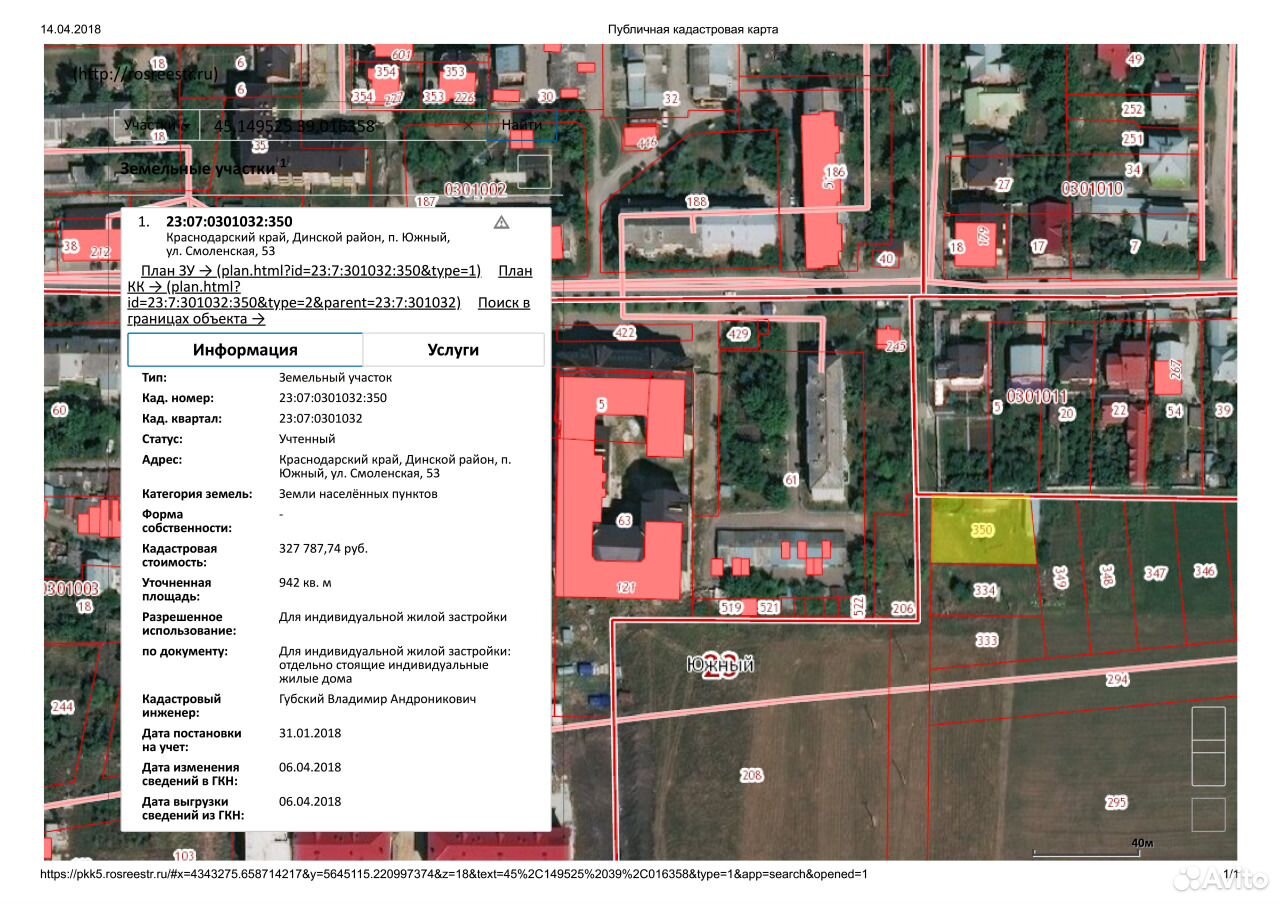The width and height of the screenshot is (1280, 904).
Task: Click parcel label 334 on map
Action: pyautogui.click(x=985, y=591)
